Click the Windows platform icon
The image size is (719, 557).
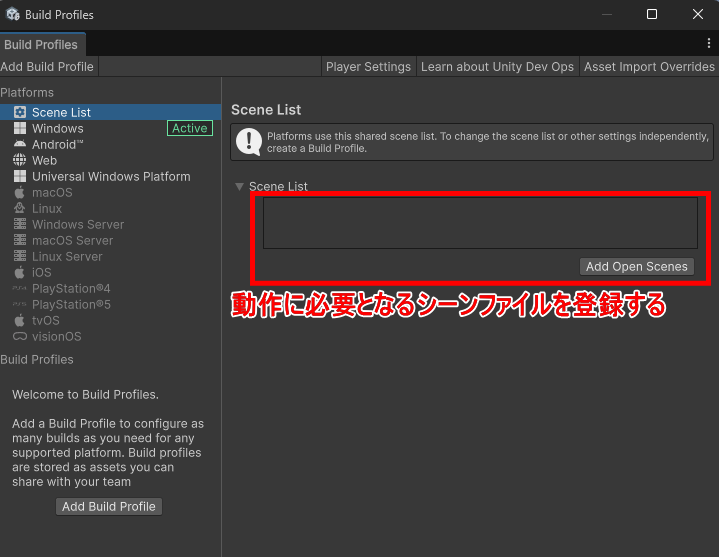point(20,128)
